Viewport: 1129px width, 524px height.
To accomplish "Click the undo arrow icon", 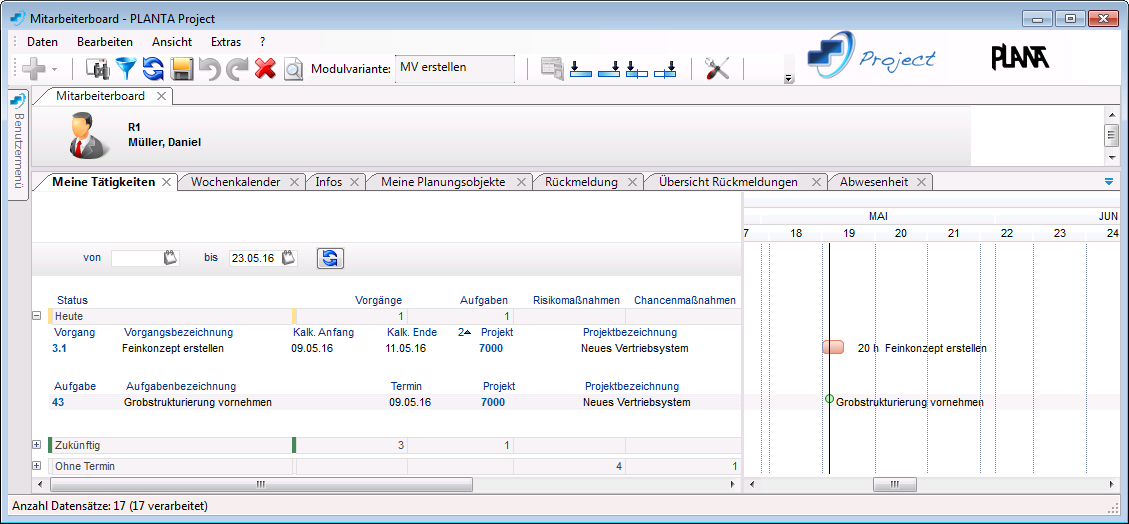I will 209,68.
